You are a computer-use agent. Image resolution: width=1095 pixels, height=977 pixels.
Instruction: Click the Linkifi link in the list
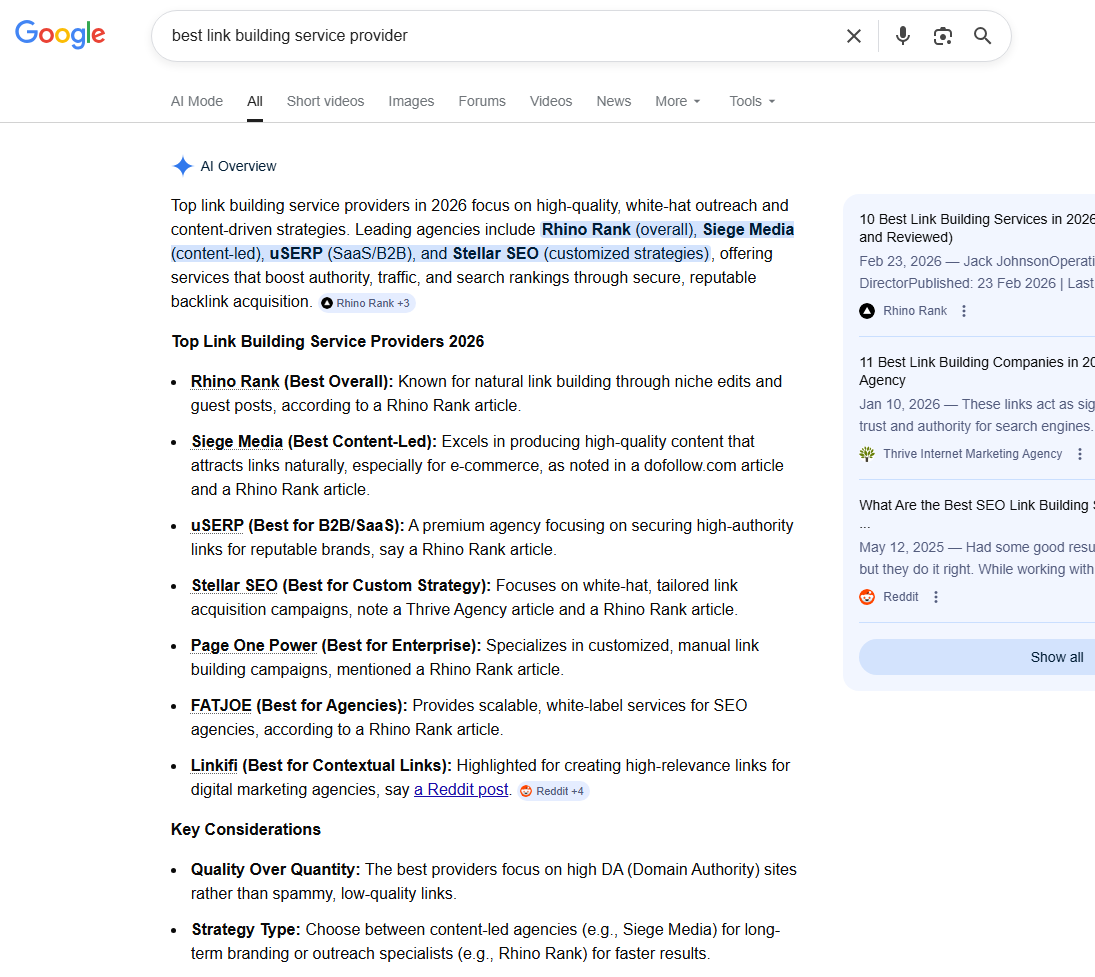click(x=214, y=766)
